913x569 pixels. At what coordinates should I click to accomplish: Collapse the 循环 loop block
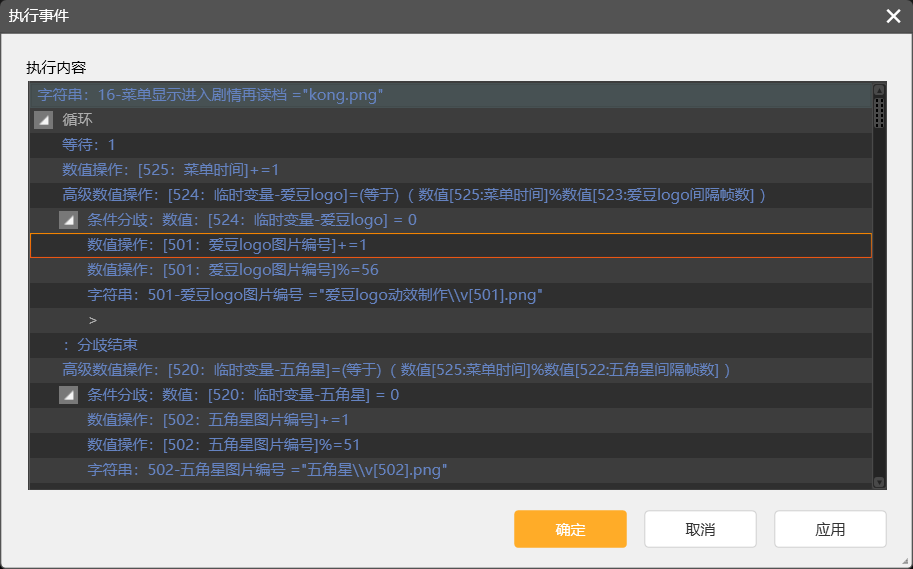[x=43, y=120]
